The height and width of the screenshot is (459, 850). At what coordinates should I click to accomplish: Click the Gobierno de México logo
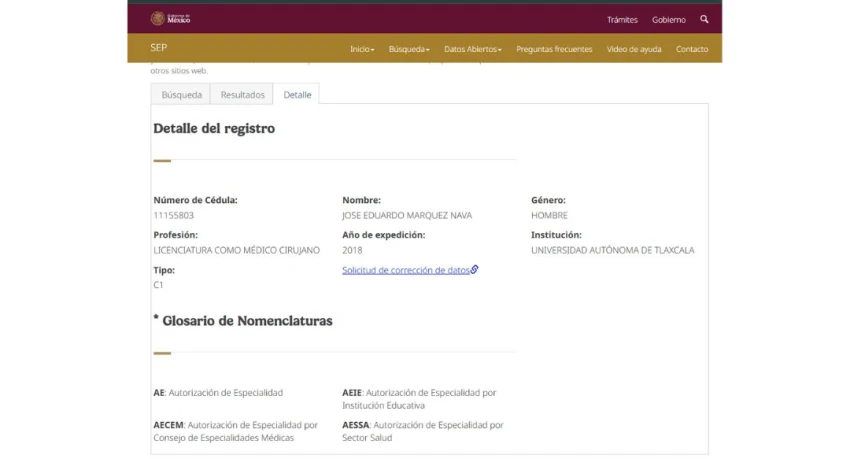[x=170, y=18]
